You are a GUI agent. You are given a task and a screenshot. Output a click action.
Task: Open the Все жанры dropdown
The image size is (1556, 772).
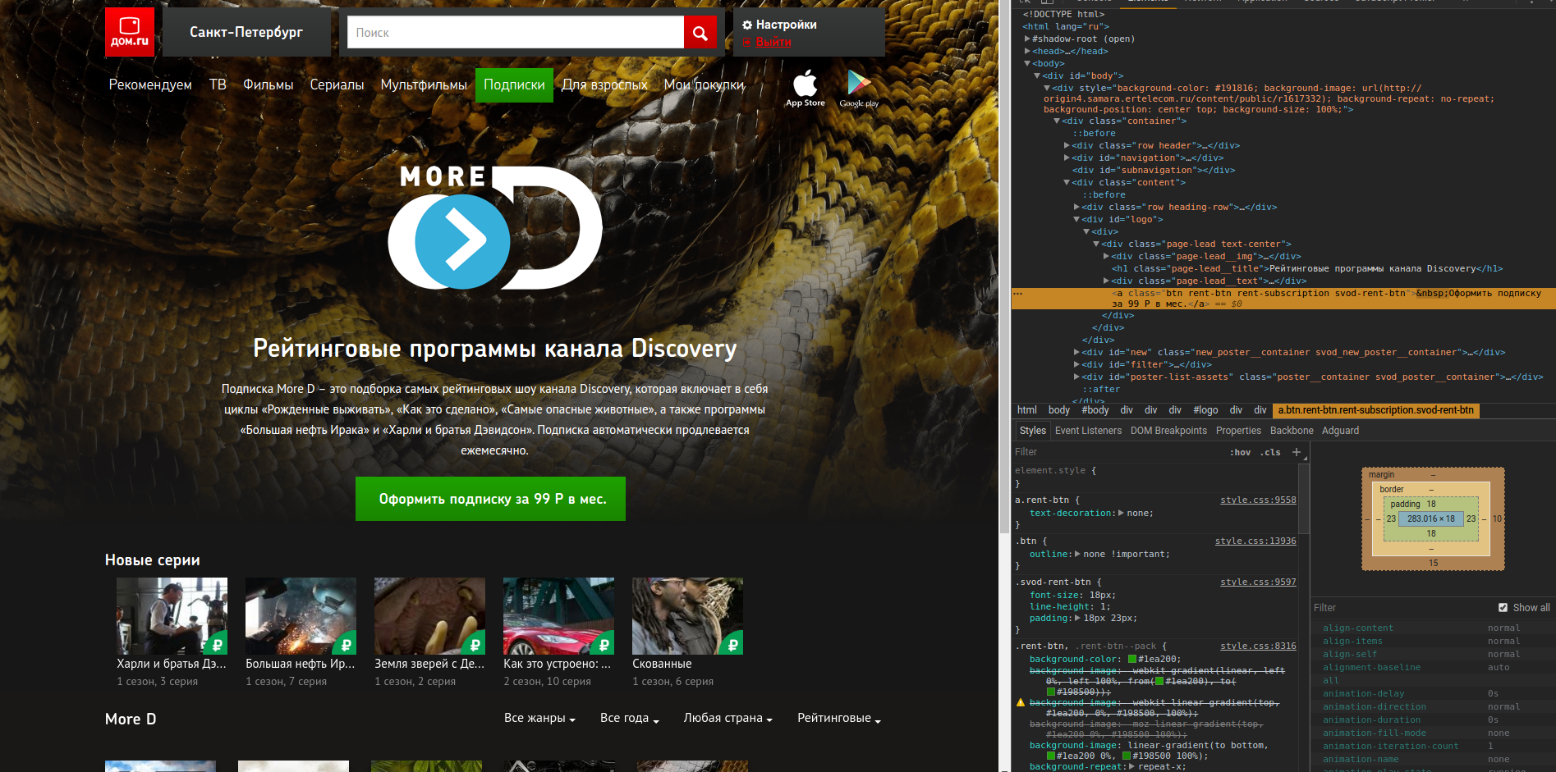coord(540,719)
